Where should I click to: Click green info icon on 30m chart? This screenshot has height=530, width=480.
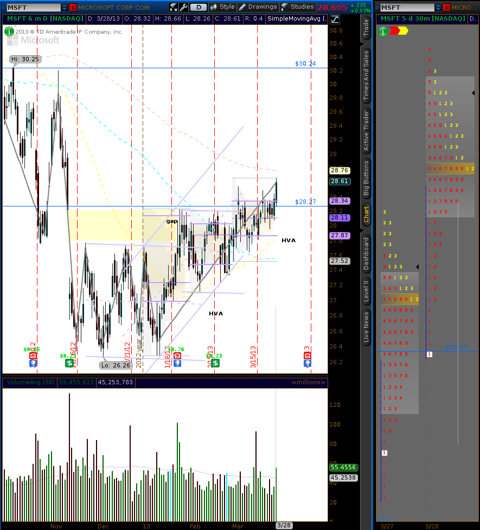383,31
